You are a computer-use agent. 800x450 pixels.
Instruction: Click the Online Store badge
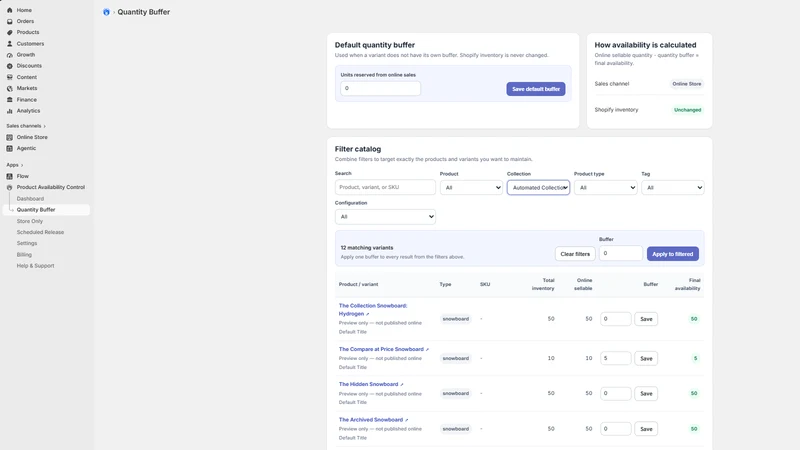[x=687, y=84]
